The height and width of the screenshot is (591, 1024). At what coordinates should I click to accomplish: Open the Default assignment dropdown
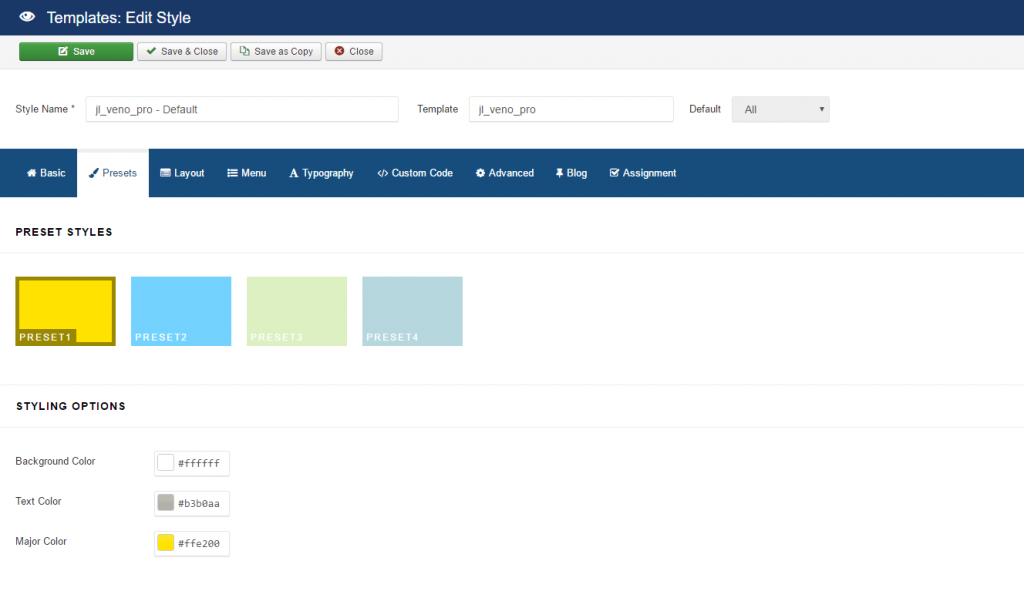(x=780, y=109)
